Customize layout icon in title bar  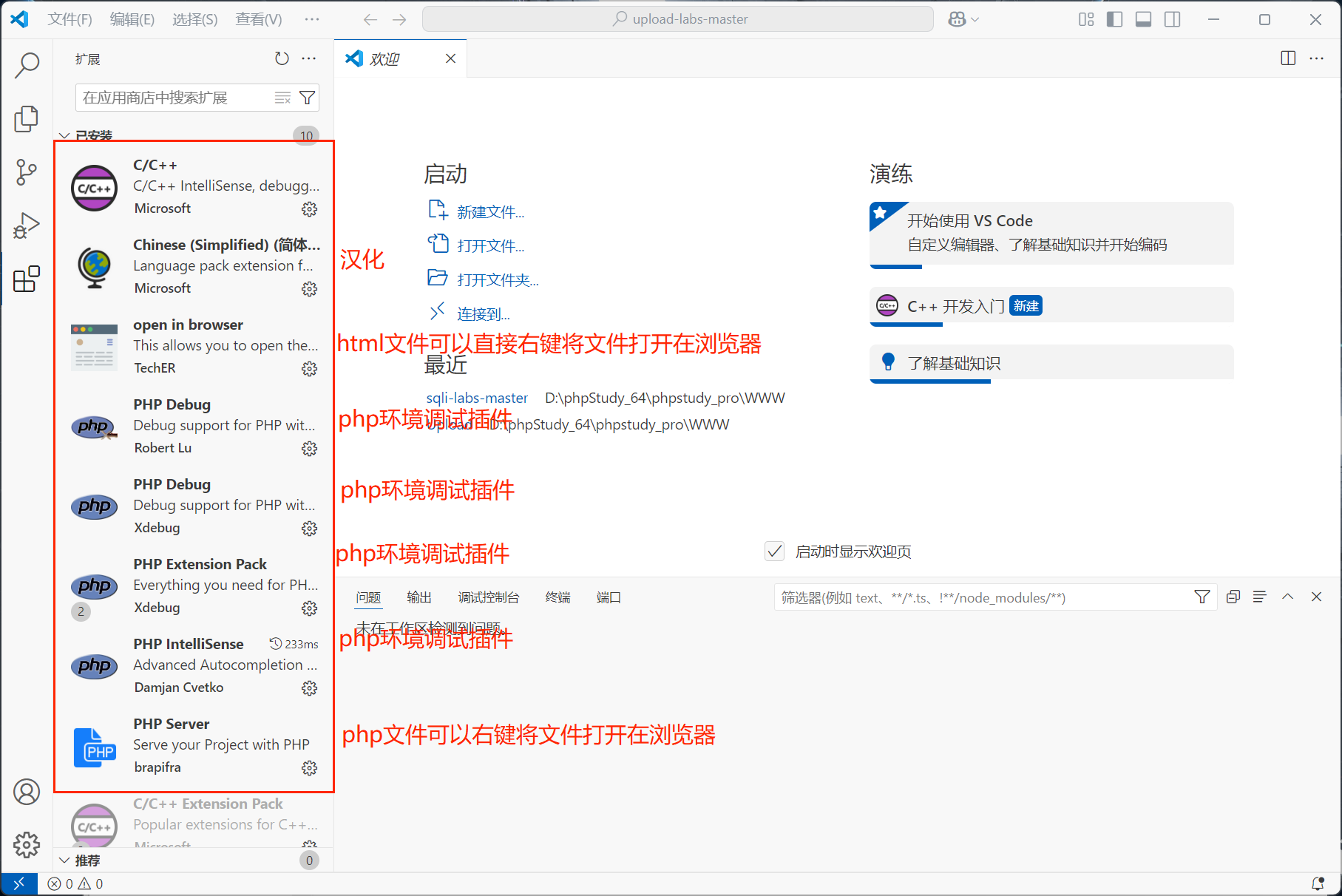click(1086, 19)
